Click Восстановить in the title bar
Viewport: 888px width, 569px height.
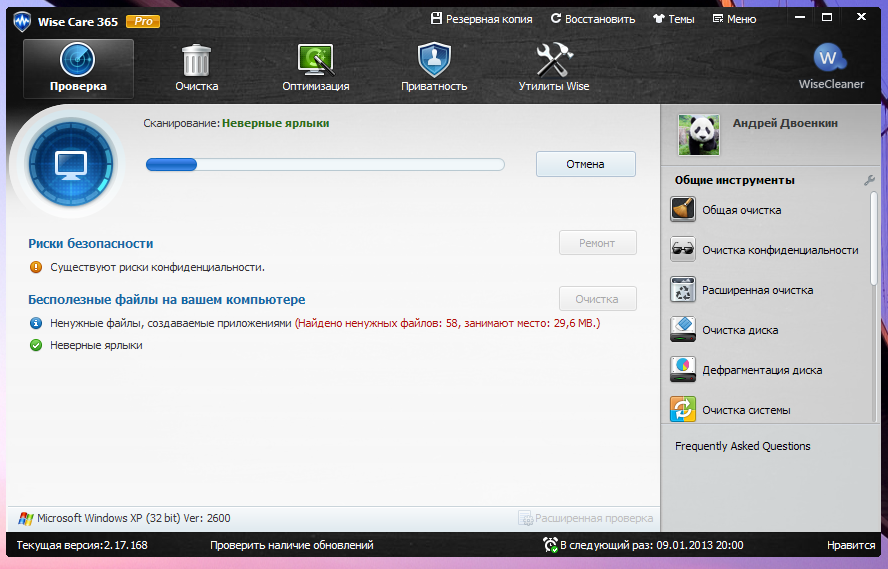point(592,19)
